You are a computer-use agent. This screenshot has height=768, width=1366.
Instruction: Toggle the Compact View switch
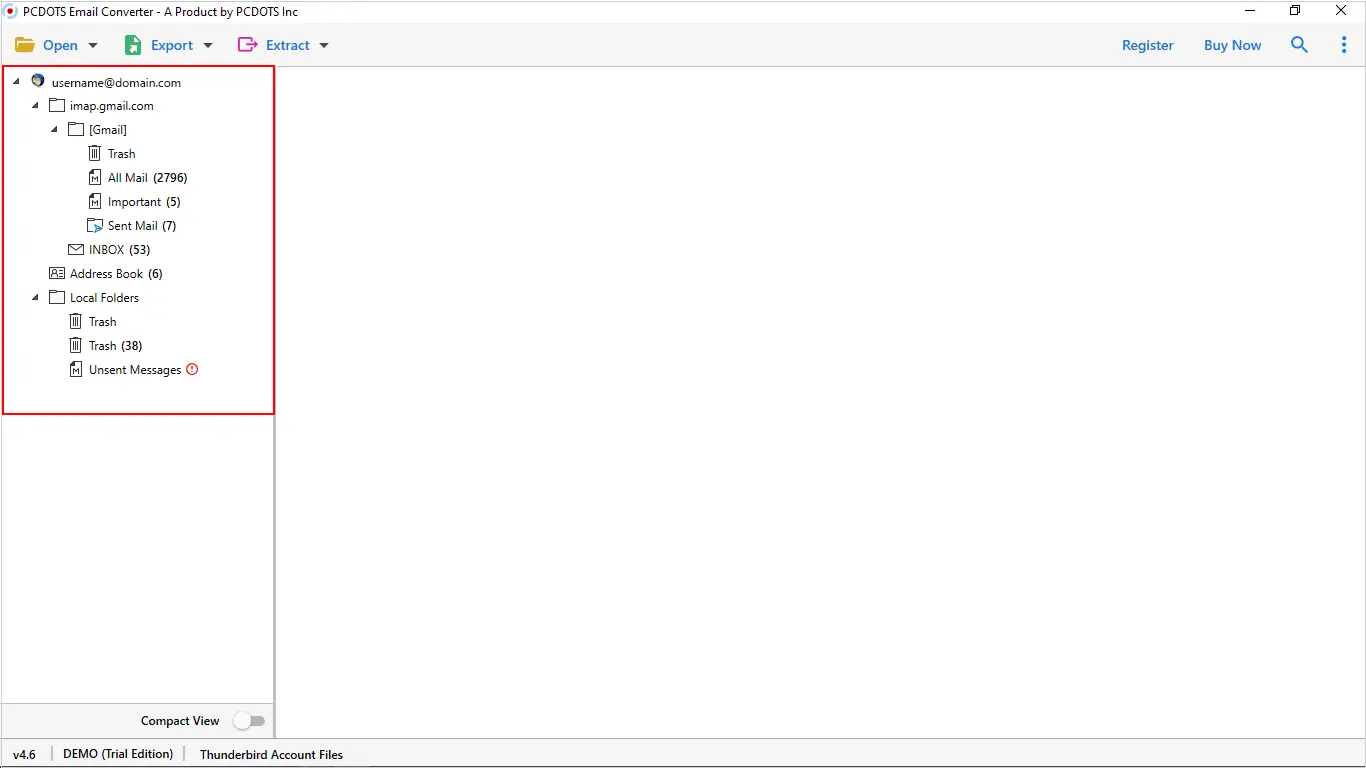coord(249,721)
